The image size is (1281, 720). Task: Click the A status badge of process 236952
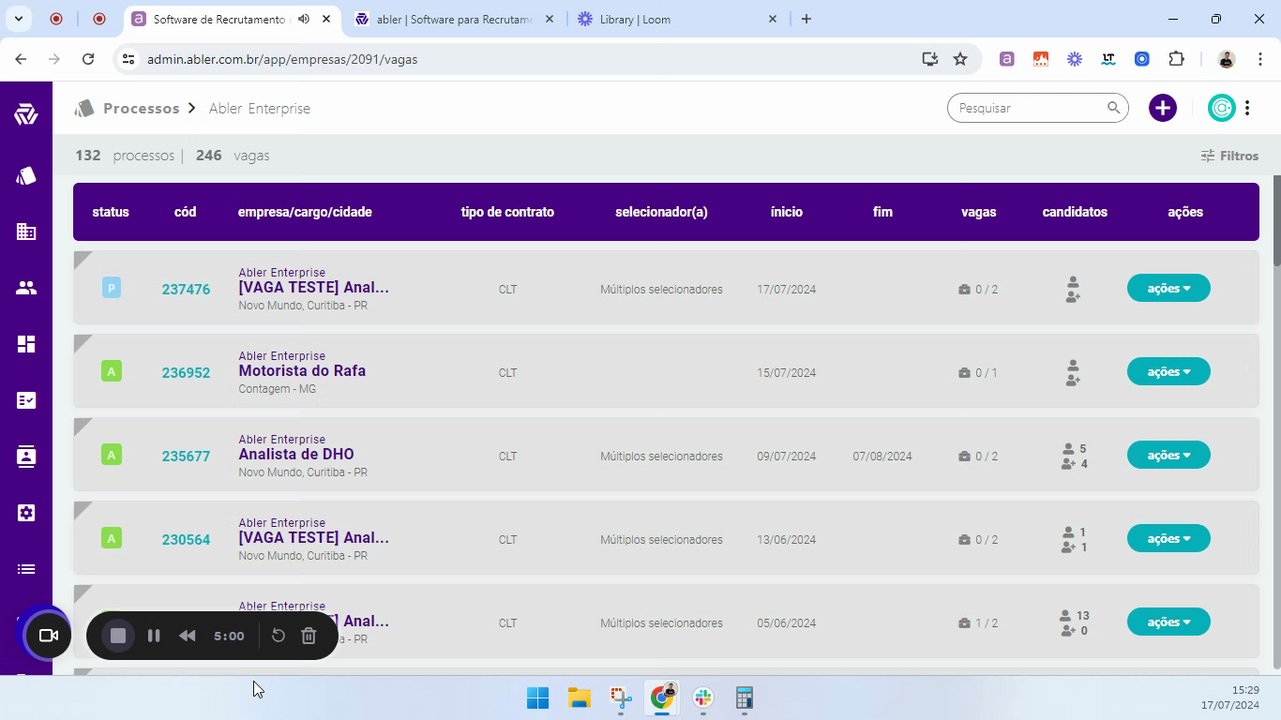point(111,372)
